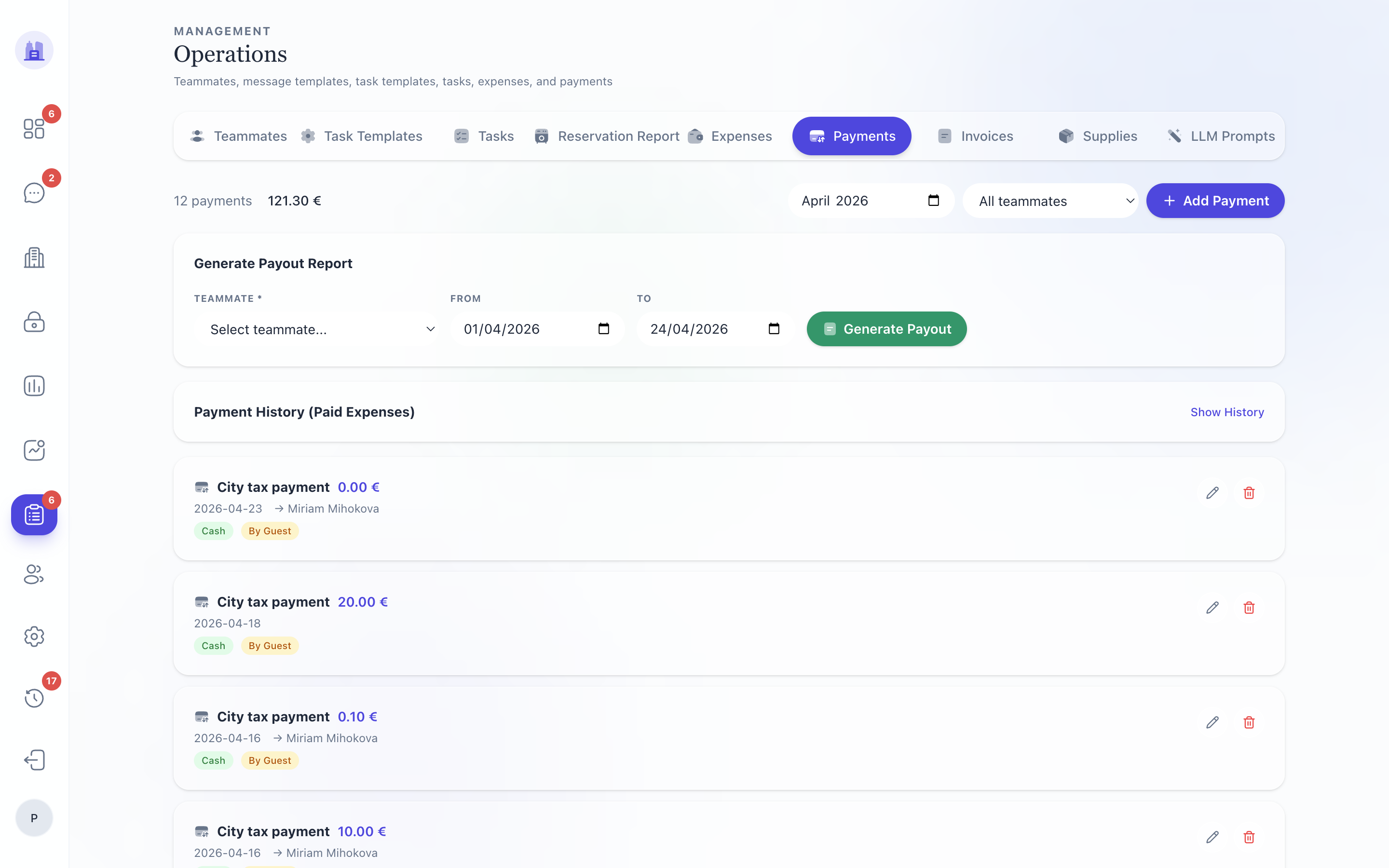
Task: Click the April 2026 month input
Action: (x=872, y=200)
